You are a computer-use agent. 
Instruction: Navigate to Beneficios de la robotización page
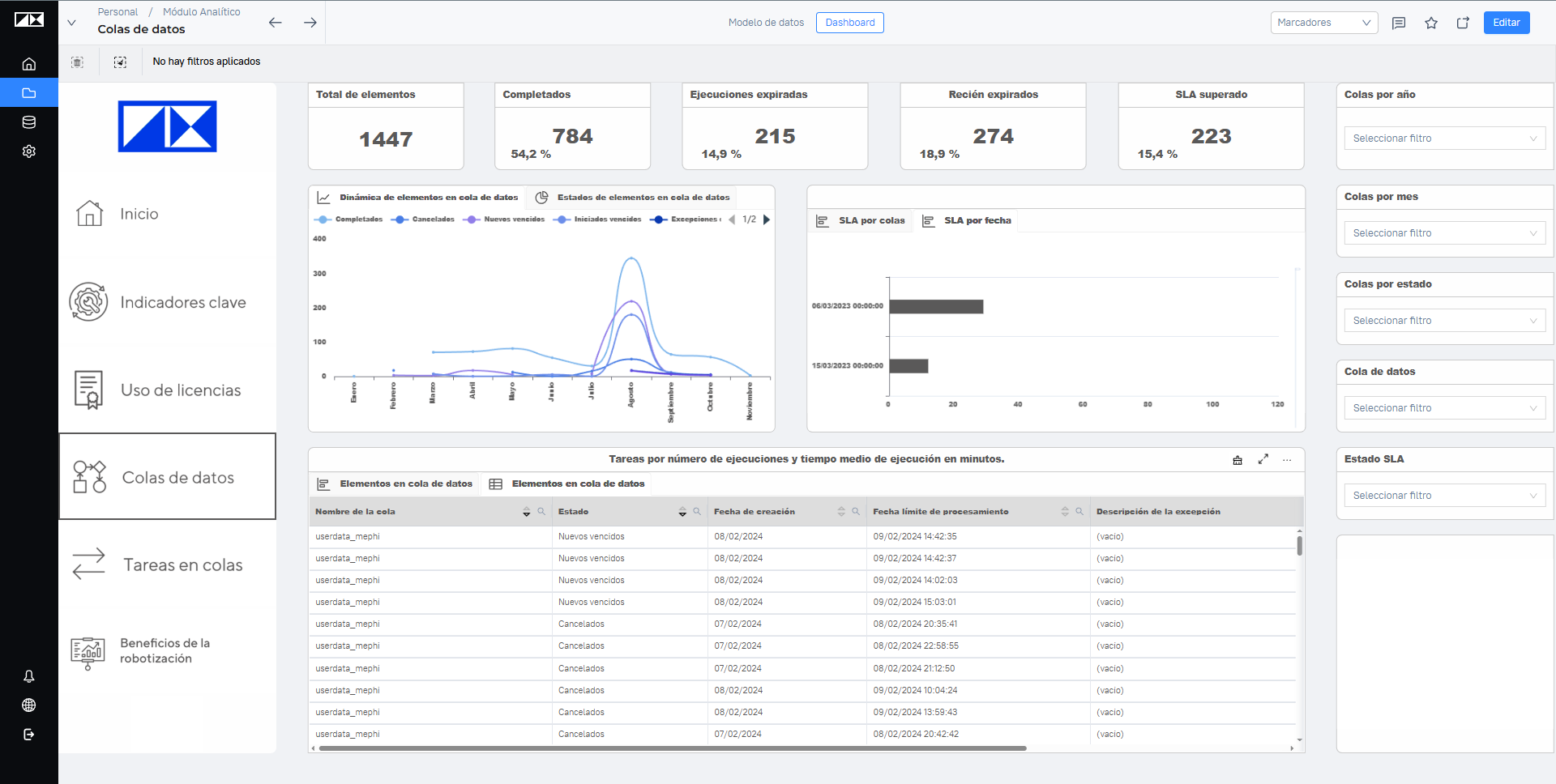(x=168, y=651)
